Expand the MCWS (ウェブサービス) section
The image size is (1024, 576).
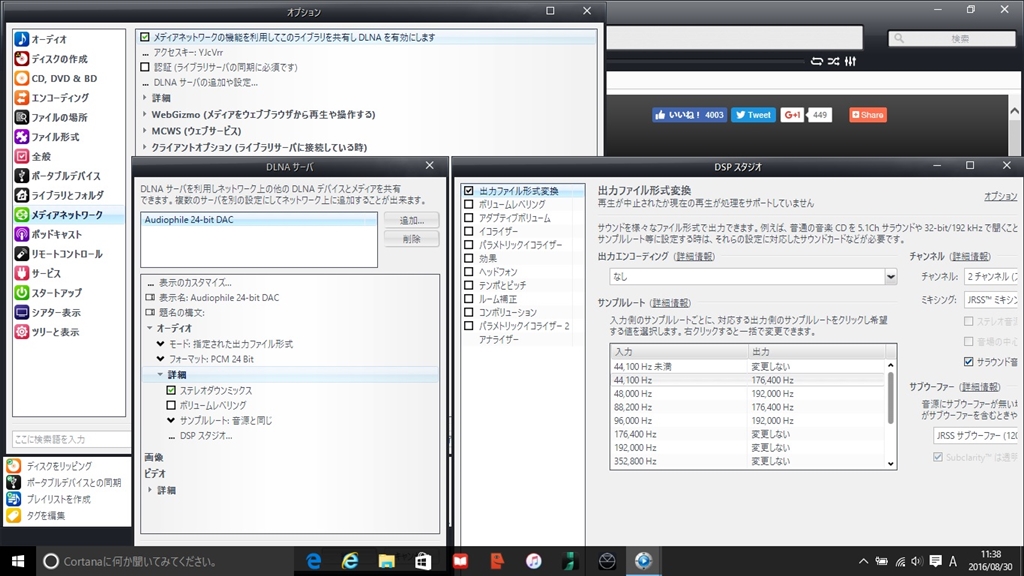145,131
